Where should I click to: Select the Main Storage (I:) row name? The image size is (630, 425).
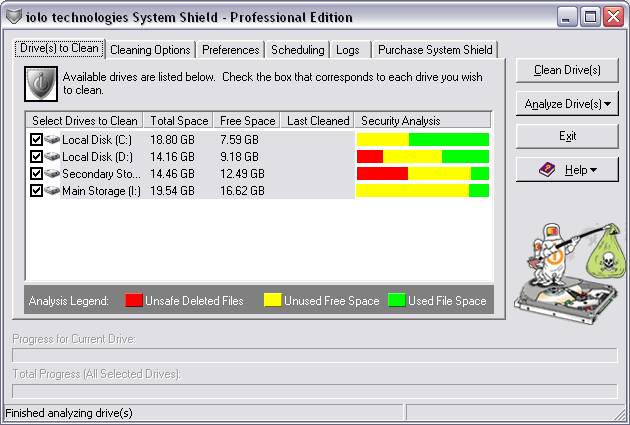click(x=101, y=191)
